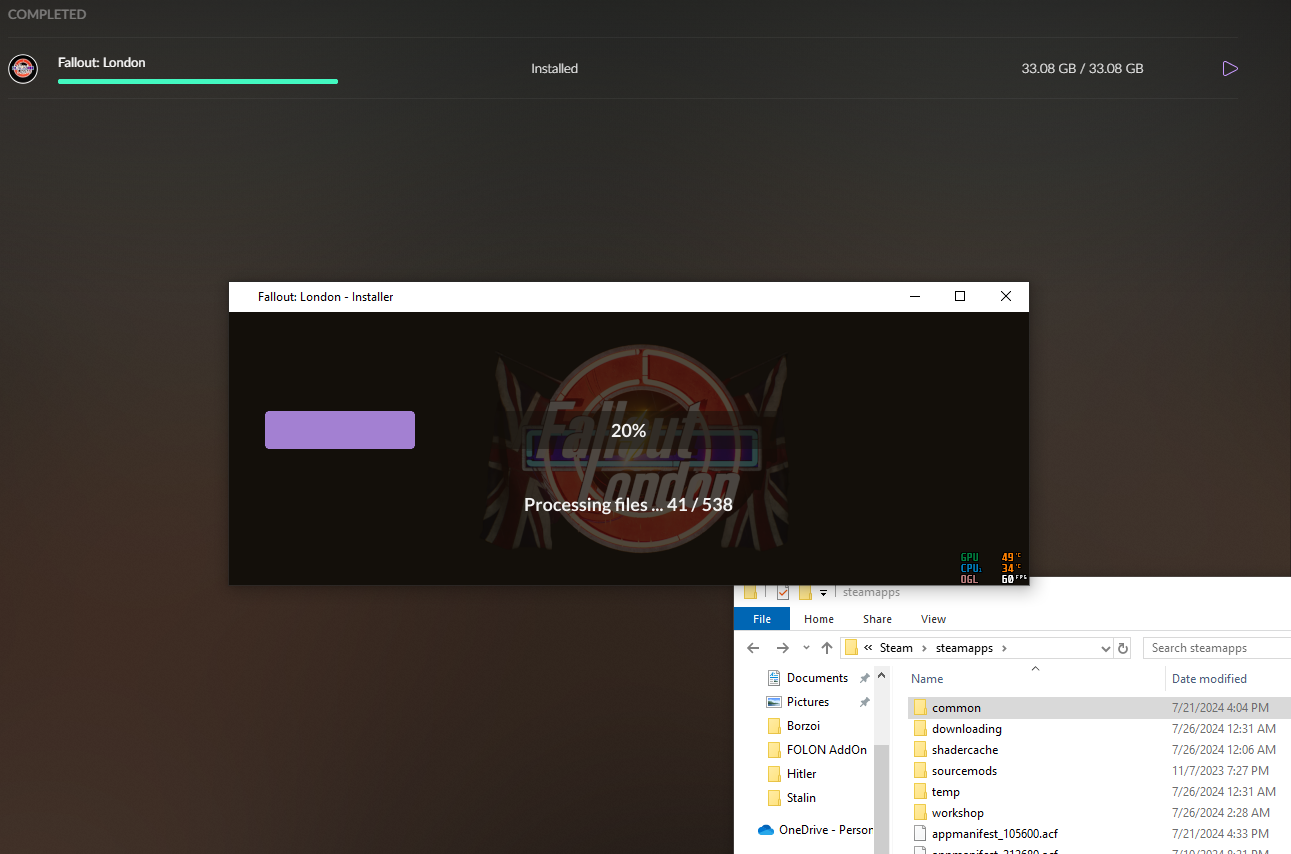
Task: Open the Home ribbon tab in Explorer
Action: click(819, 619)
